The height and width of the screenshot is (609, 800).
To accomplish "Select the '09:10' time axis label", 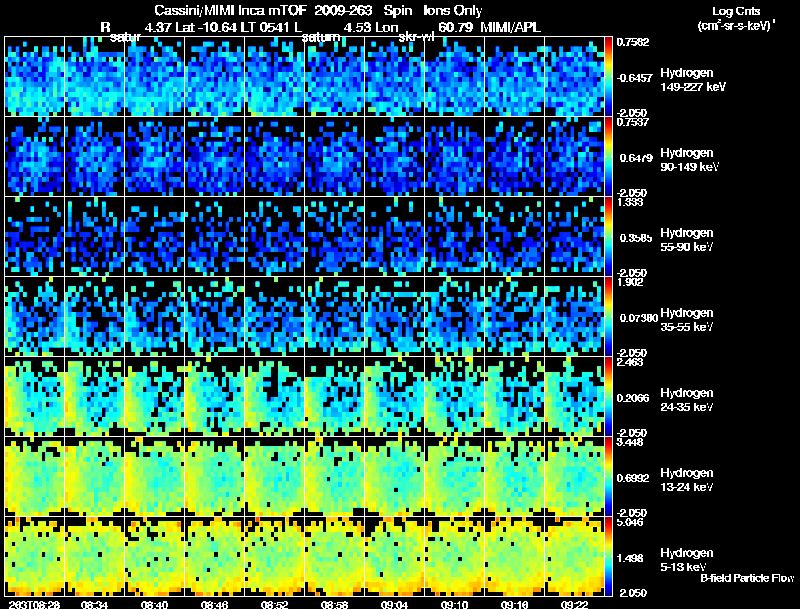I will tap(454, 605).
